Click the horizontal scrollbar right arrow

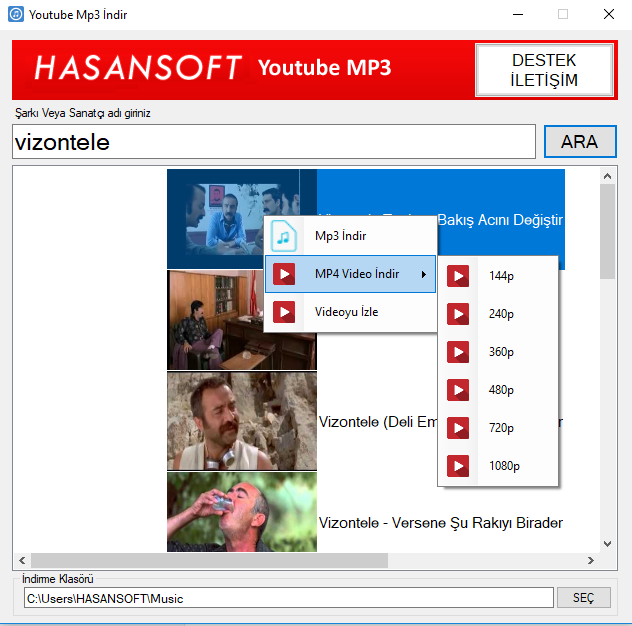click(590, 560)
